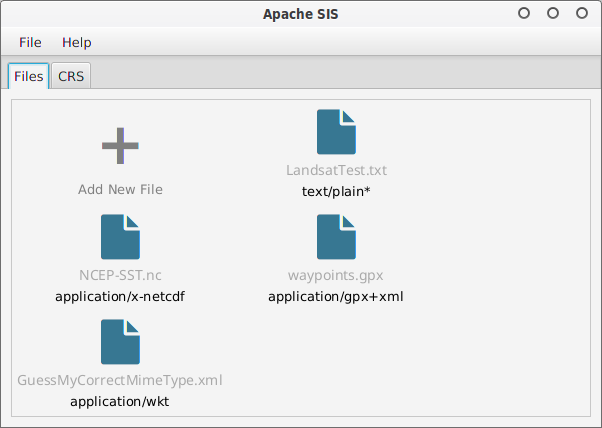Select the NCEP-SST.nc file icon

point(120,237)
